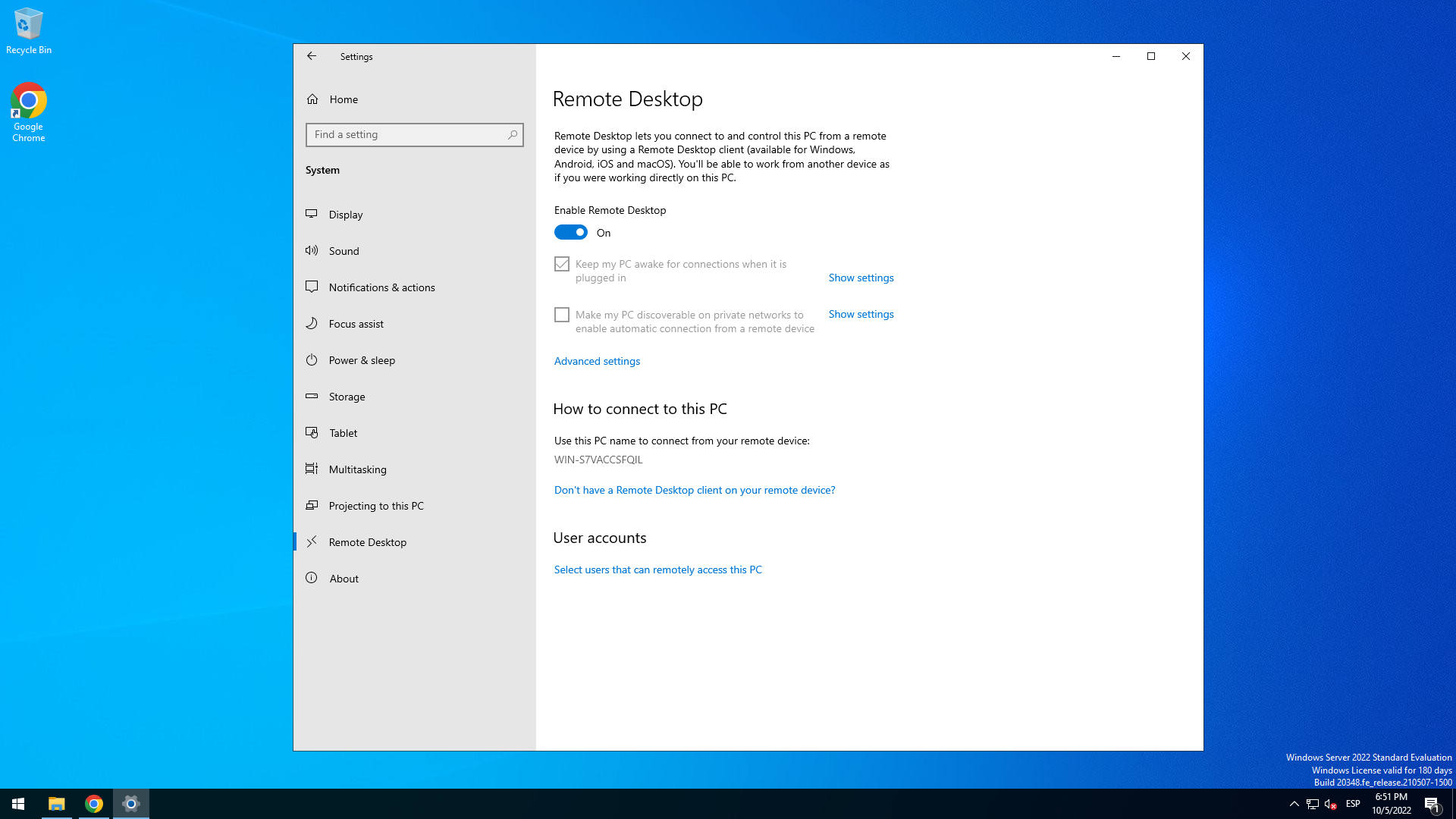Open Projecting to this PC
Image resolution: width=1456 pixels, height=819 pixels.
[376, 506]
